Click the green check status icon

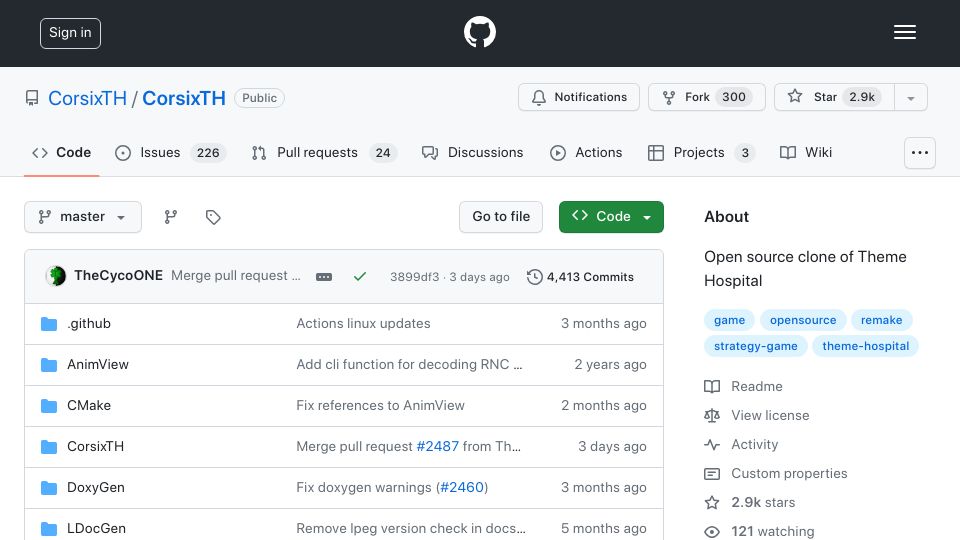[x=360, y=277]
